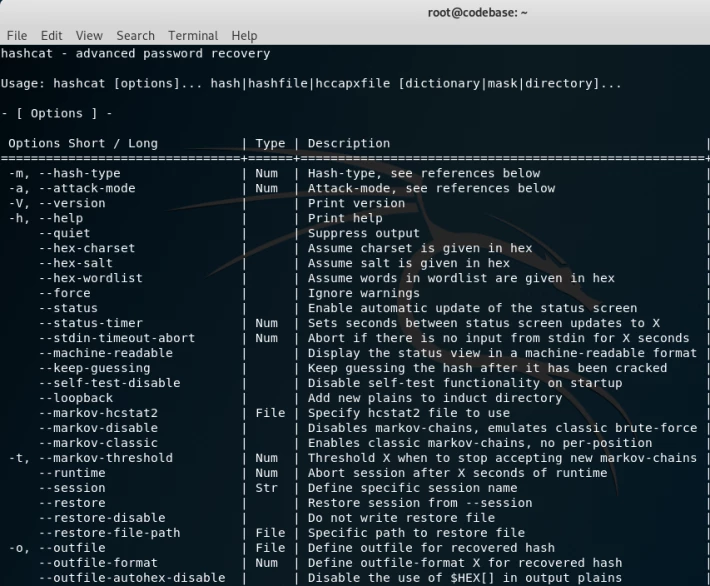
Task: Click 'Specific path to restore file'
Action: tap(416, 533)
